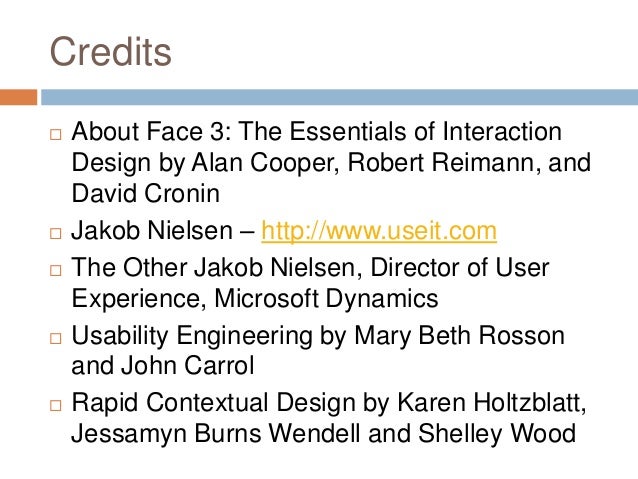Select the blue horizontal divider bar
The width and height of the screenshot is (638, 479).
click(339, 97)
